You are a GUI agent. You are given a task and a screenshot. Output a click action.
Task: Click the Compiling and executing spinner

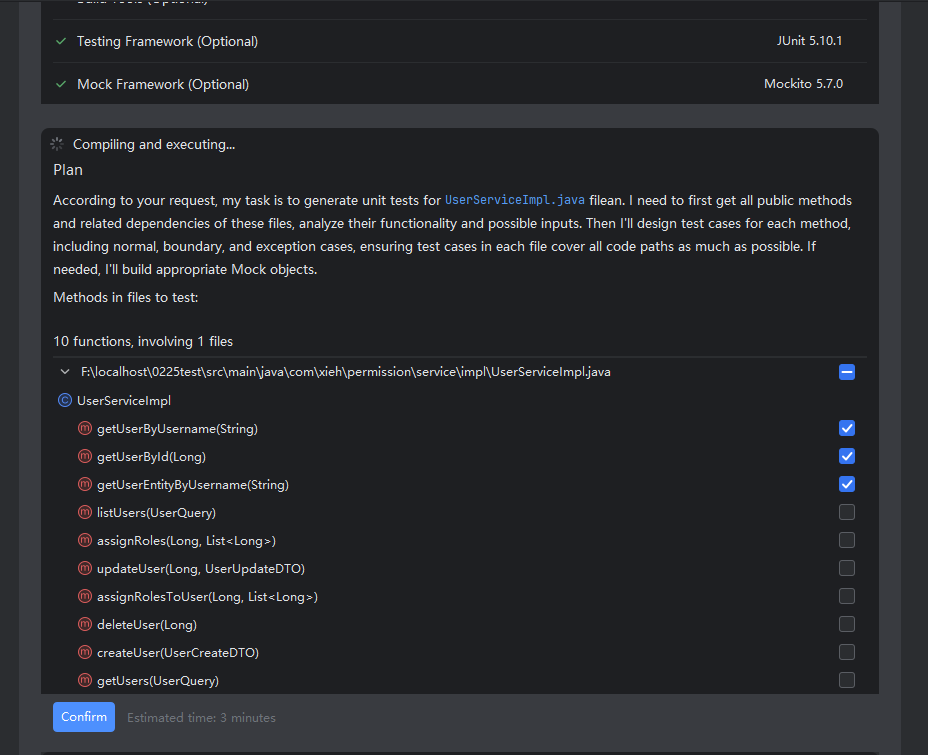tap(57, 145)
